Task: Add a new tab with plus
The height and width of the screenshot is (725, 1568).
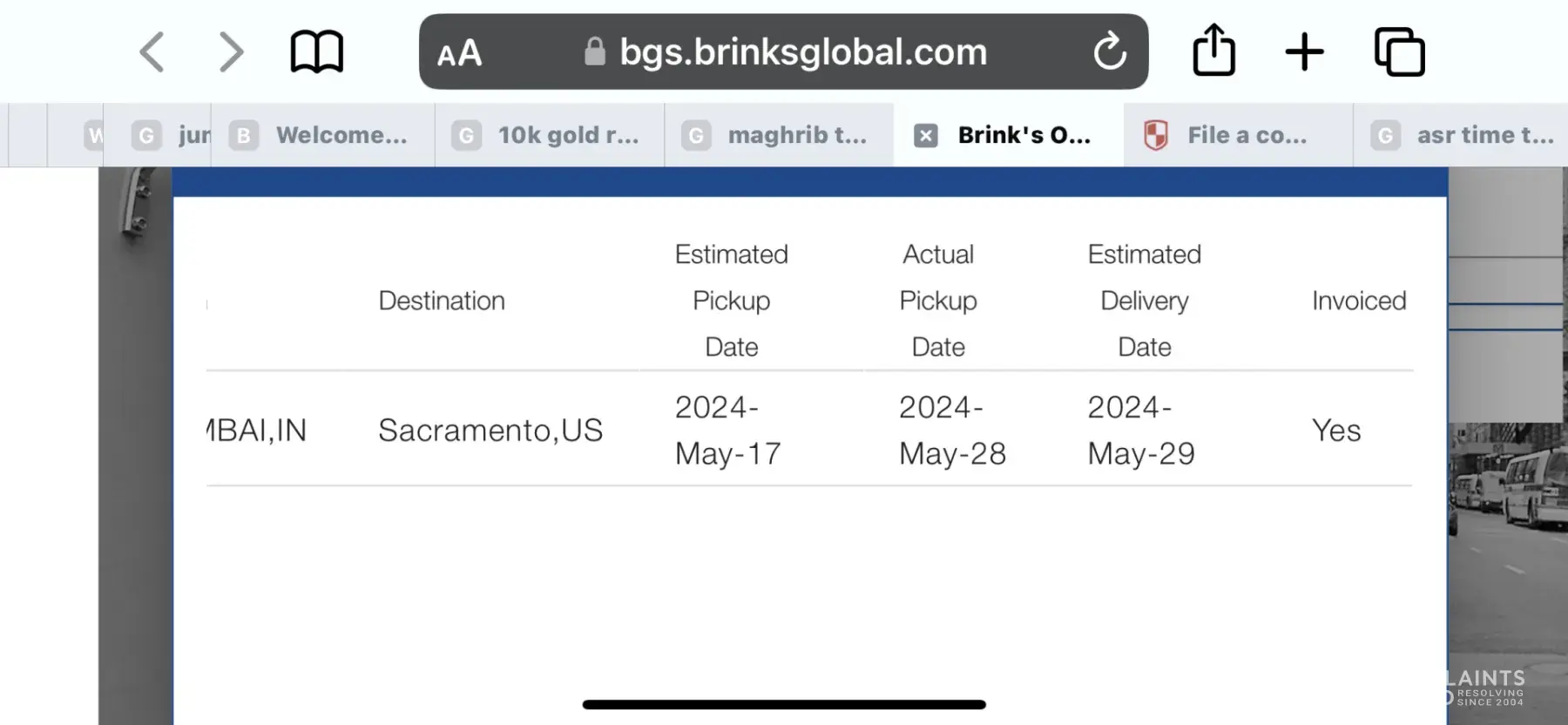Action: coord(1304,52)
